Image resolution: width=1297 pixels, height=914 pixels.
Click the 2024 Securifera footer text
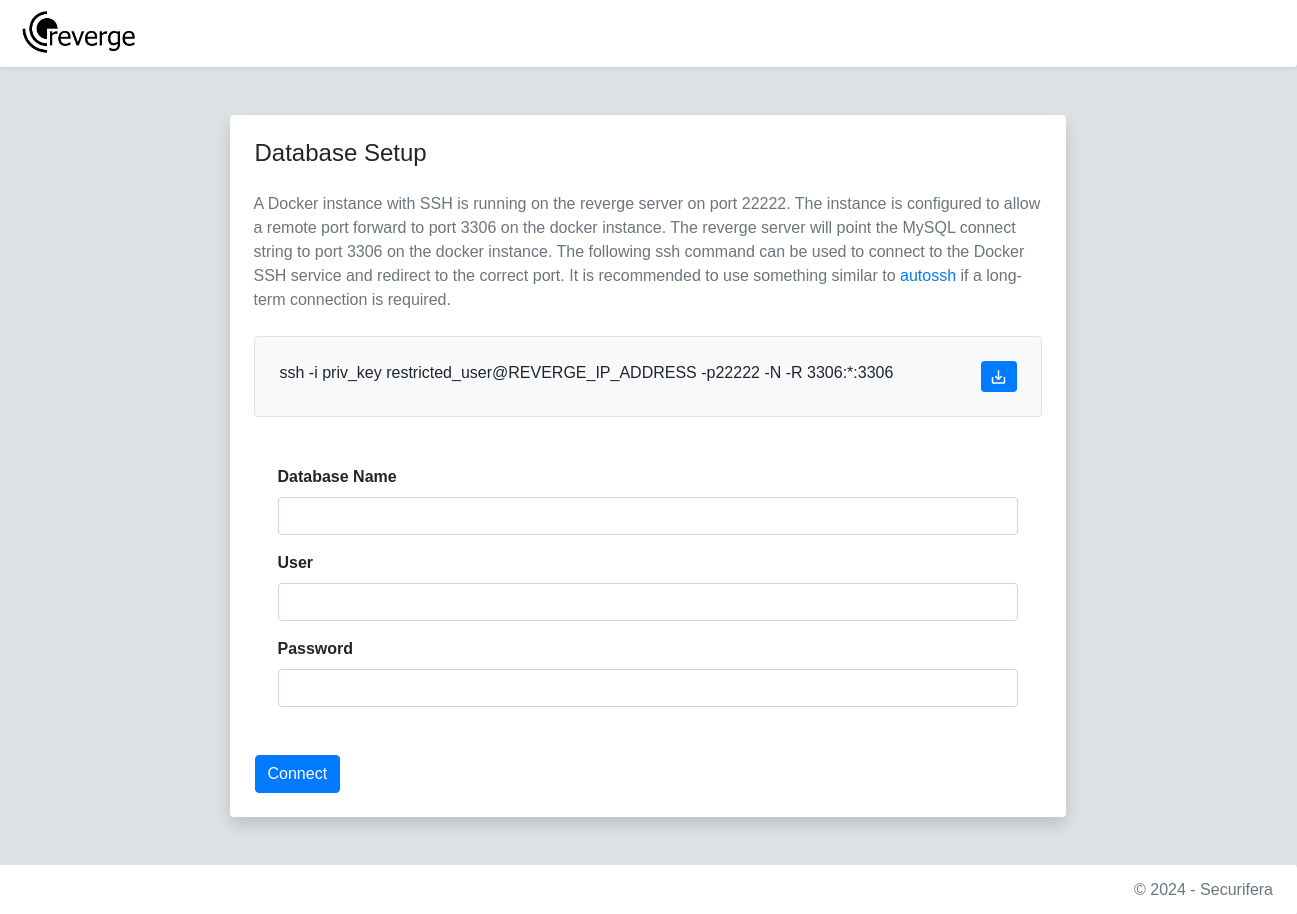[x=1203, y=889]
